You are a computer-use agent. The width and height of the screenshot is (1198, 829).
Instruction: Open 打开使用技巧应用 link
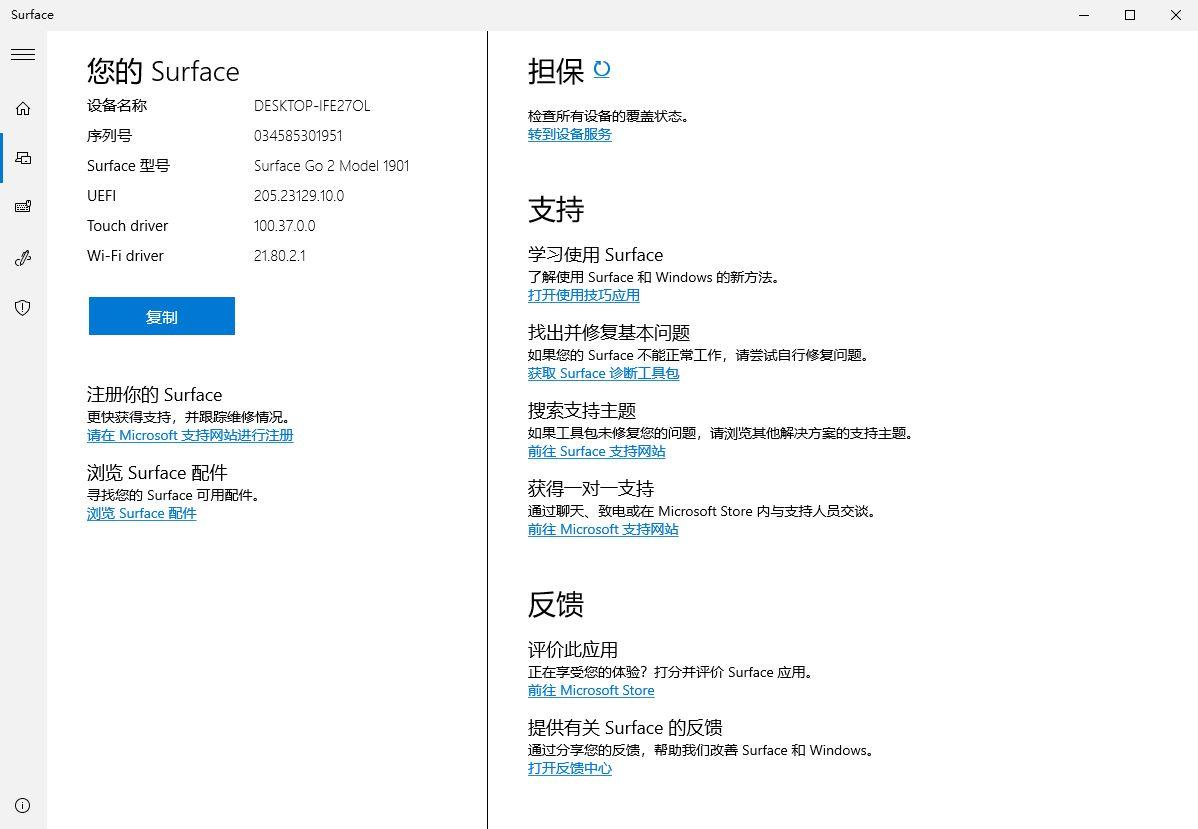pyautogui.click(x=584, y=296)
